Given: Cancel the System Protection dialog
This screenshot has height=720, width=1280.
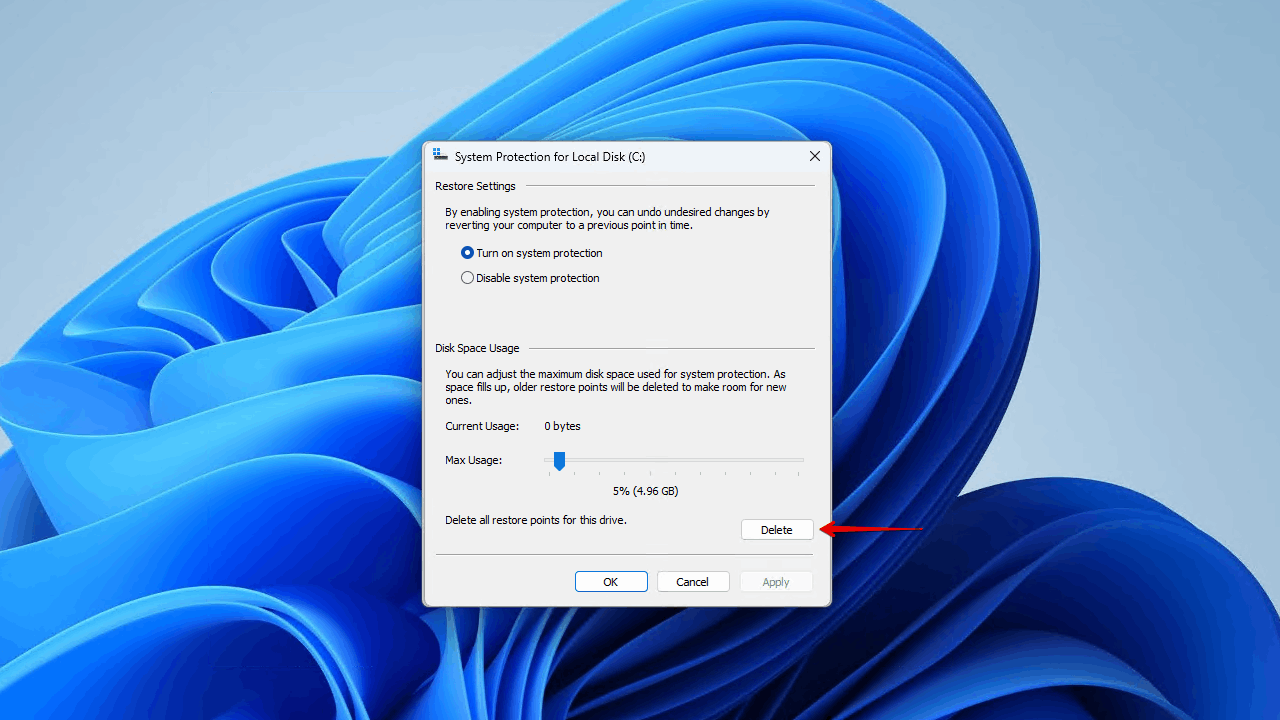Looking at the screenshot, I should pos(692,582).
